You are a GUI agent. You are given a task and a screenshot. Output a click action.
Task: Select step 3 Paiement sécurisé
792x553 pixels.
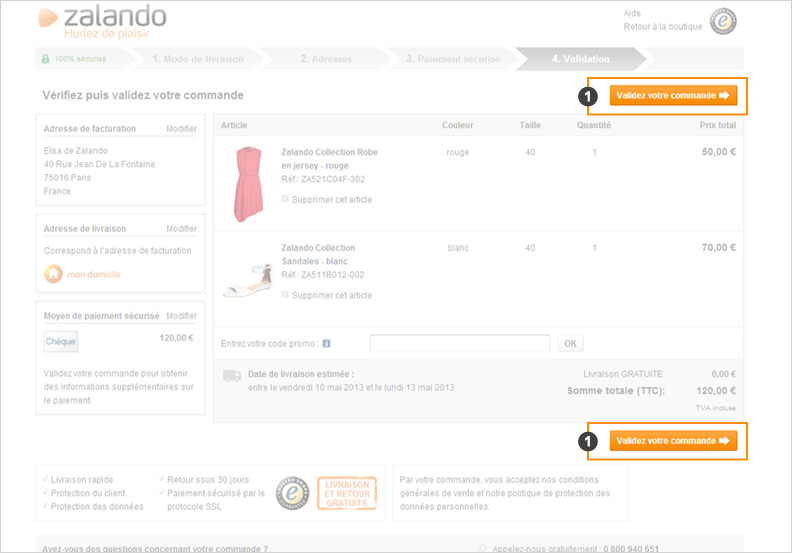tap(453, 59)
